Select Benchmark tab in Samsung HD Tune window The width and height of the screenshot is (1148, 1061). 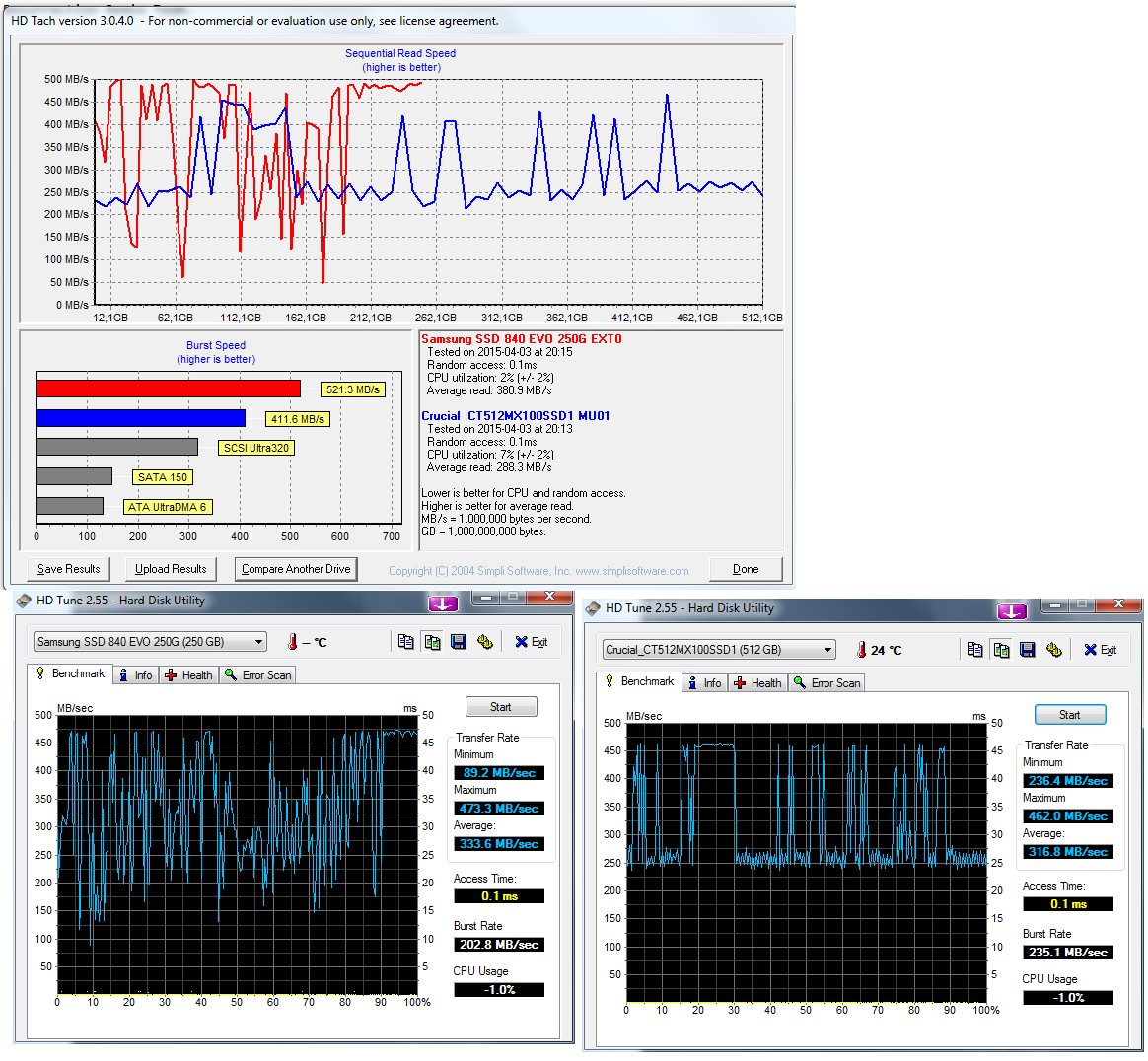click(70, 673)
